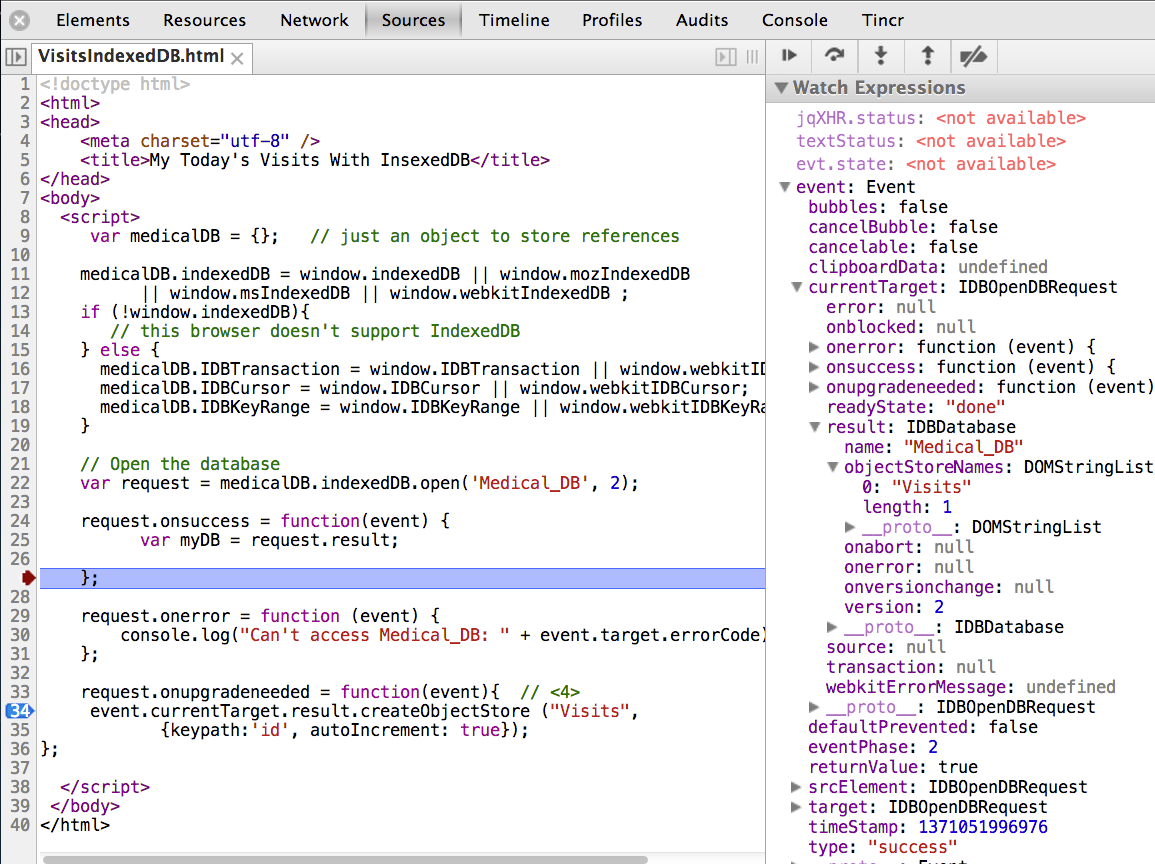This screenshot has width=1155, height=864.
Task: Close the DevTools panel with X icon
Action: (21, 20)
